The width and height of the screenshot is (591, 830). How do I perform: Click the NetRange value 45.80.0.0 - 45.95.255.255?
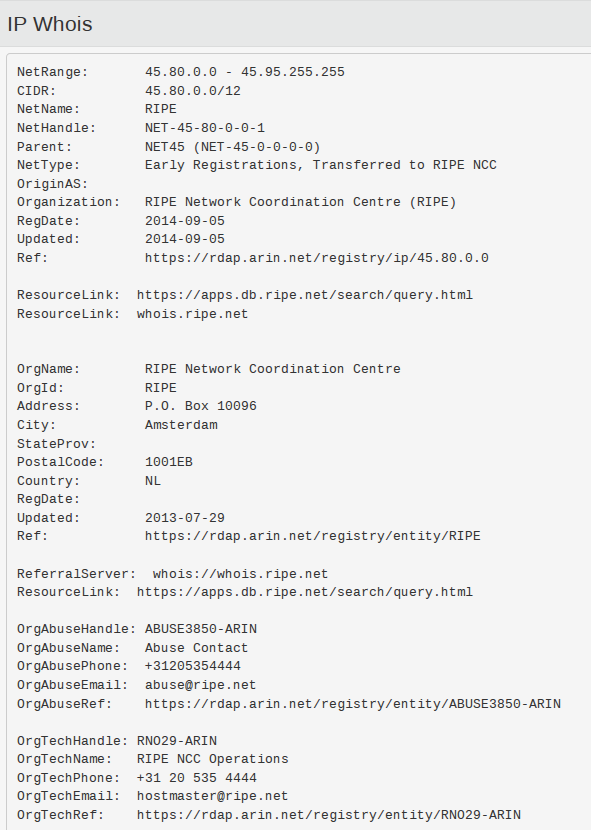(245, 72)
